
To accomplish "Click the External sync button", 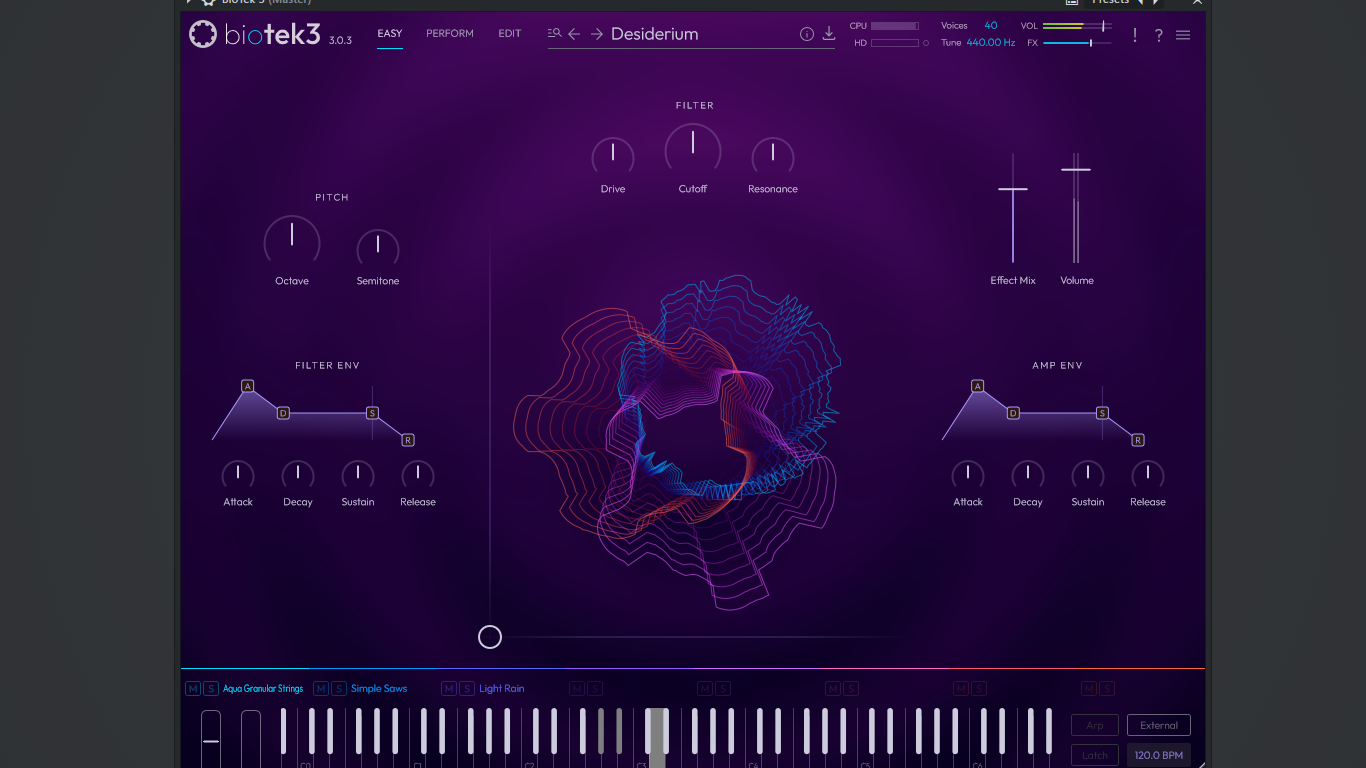I will (x=1159, y=726).
